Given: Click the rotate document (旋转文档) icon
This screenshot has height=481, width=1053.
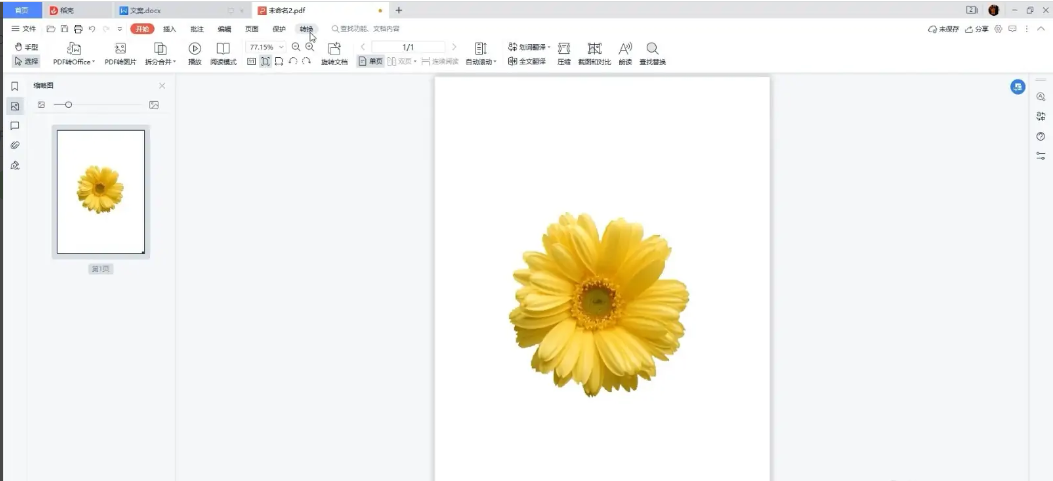Looking at the screenshot, I should pos(334,48).
